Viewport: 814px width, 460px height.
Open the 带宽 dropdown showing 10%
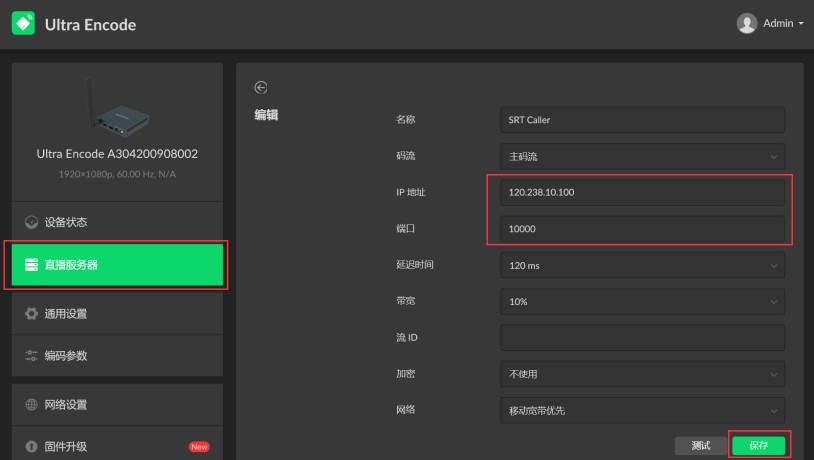pyautogui.click(x=641, y=302)
